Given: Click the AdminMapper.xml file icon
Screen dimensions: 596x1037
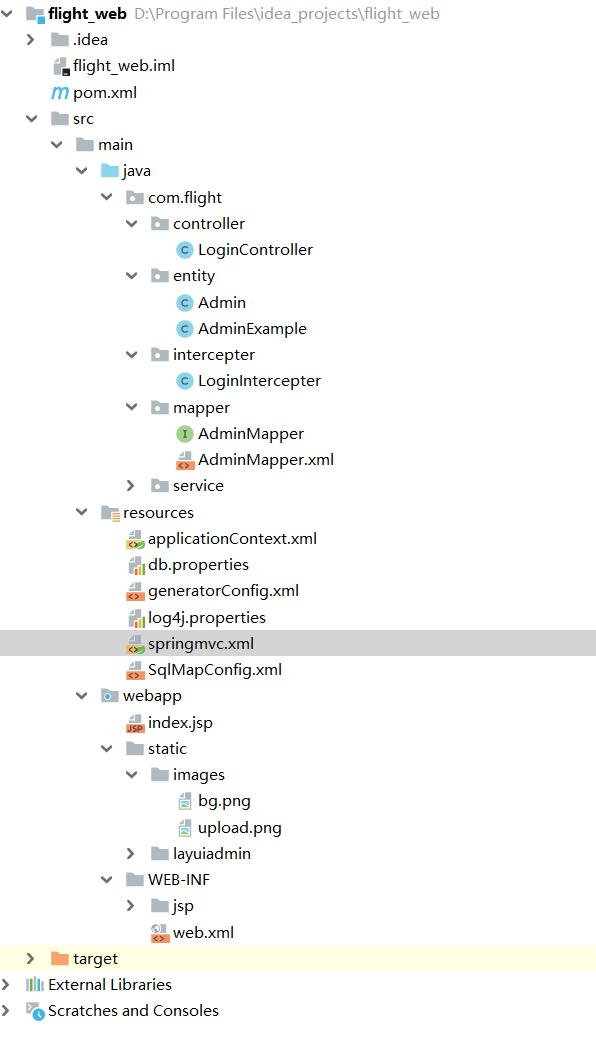Looking at the screenshot, I should pyautogui.click(x=185, y=460).
